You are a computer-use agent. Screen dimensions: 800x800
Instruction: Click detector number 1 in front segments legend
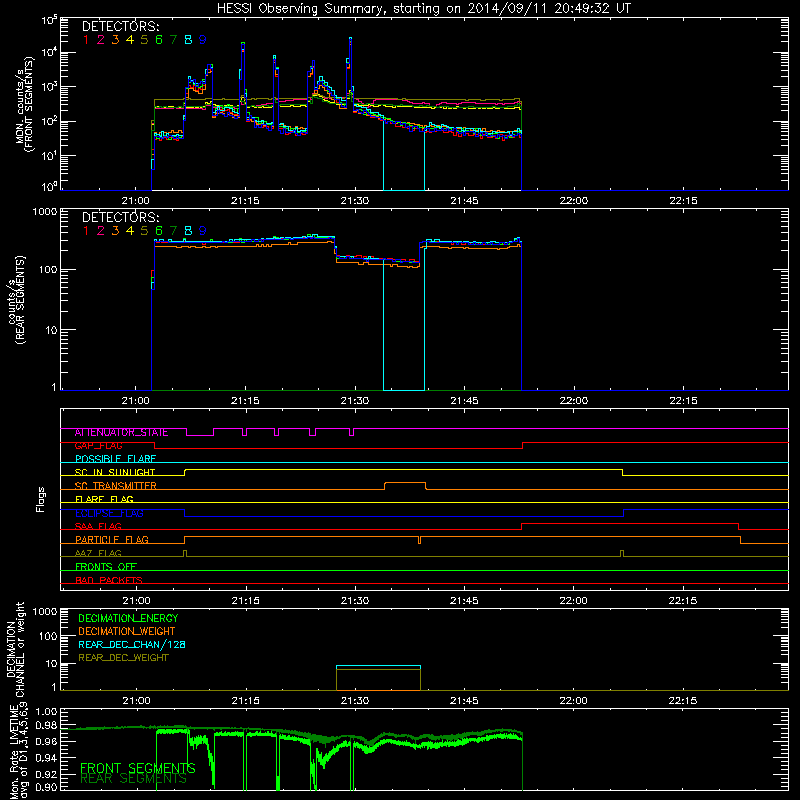(86, 40)
